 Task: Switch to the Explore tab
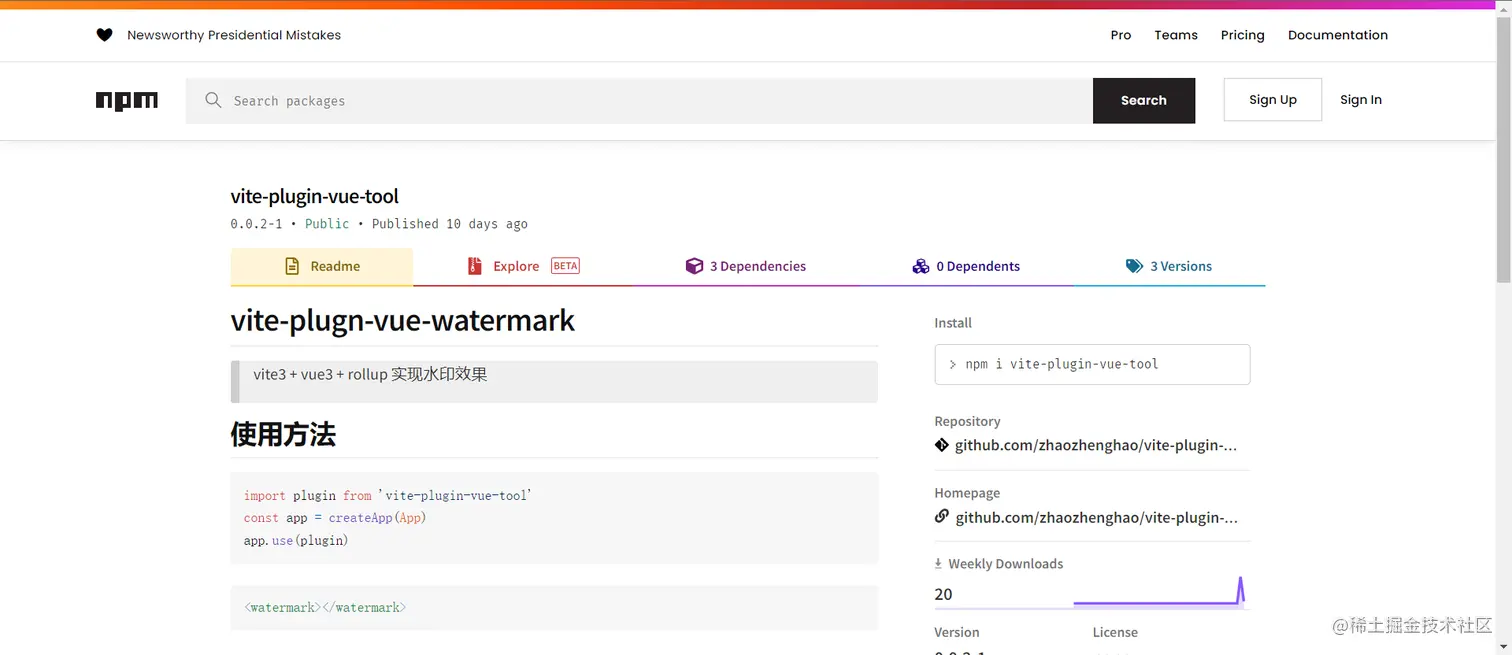click(x=523, y=266)
